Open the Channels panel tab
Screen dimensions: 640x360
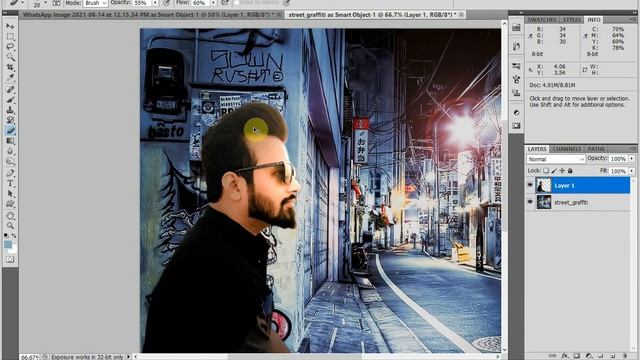coord(567,149)
